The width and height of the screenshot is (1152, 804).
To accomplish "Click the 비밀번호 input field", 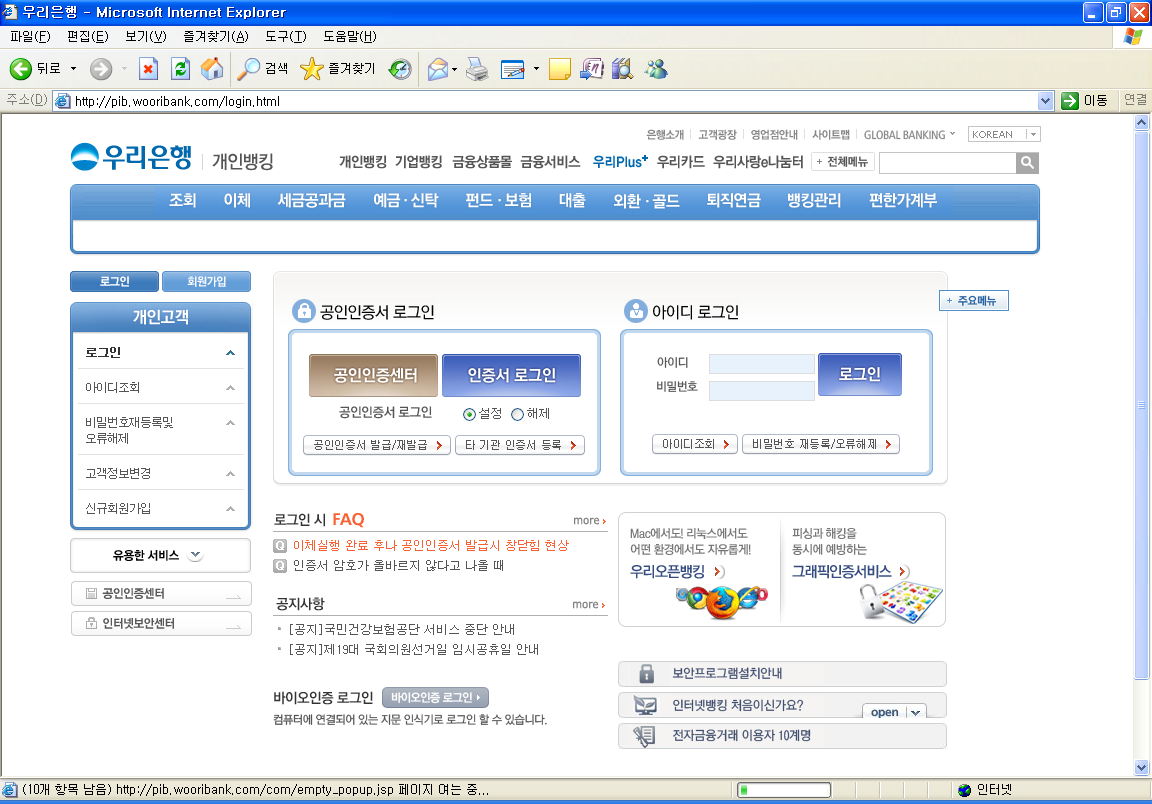I will click(x=762, y=391).
